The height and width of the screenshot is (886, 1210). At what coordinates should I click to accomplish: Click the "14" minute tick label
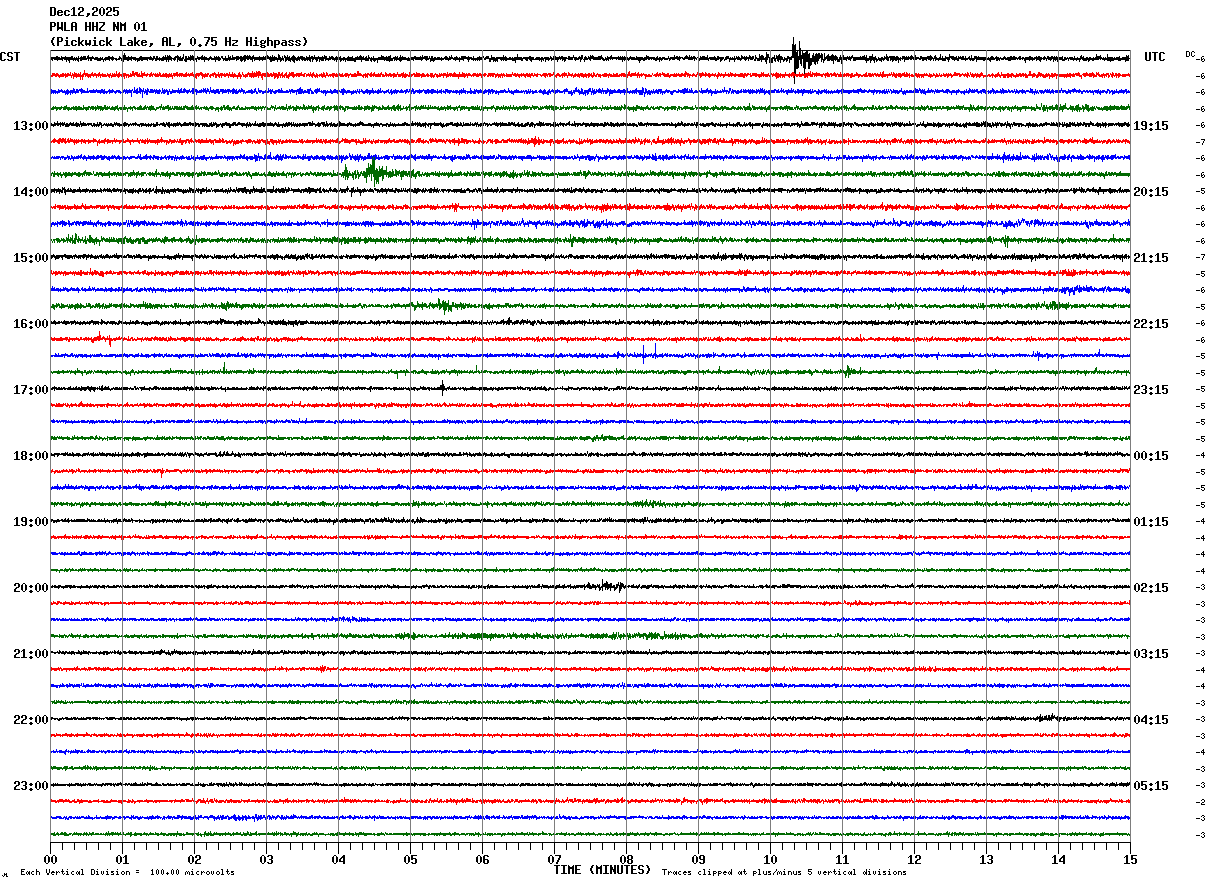[1058, 859]
